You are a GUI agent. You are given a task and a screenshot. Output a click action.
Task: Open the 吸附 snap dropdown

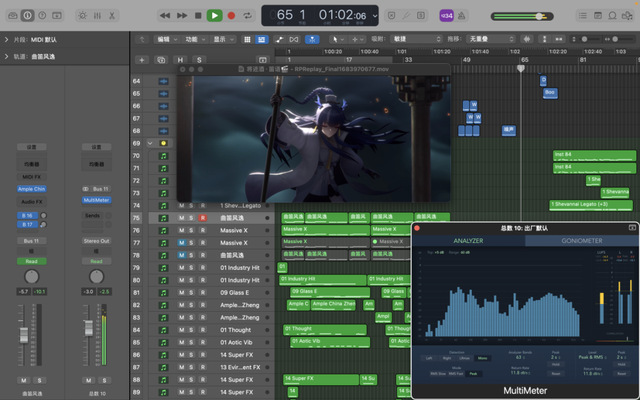pyautogui.click(x=416, y=39)
